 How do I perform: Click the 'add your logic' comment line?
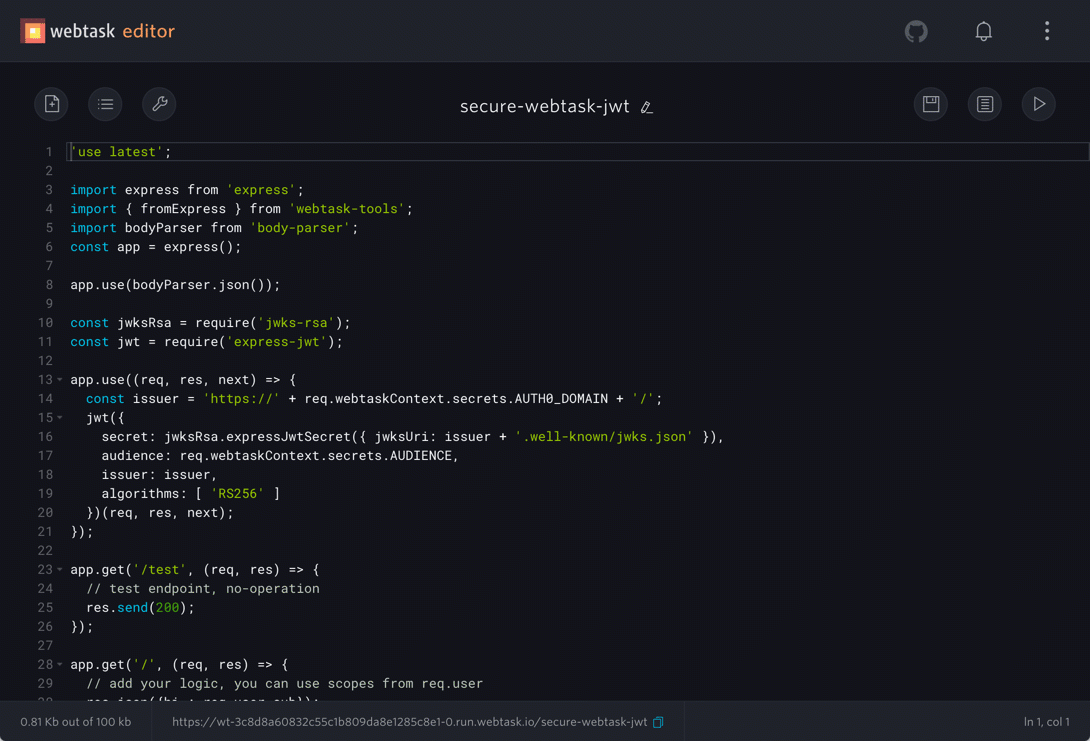point(284,684)
